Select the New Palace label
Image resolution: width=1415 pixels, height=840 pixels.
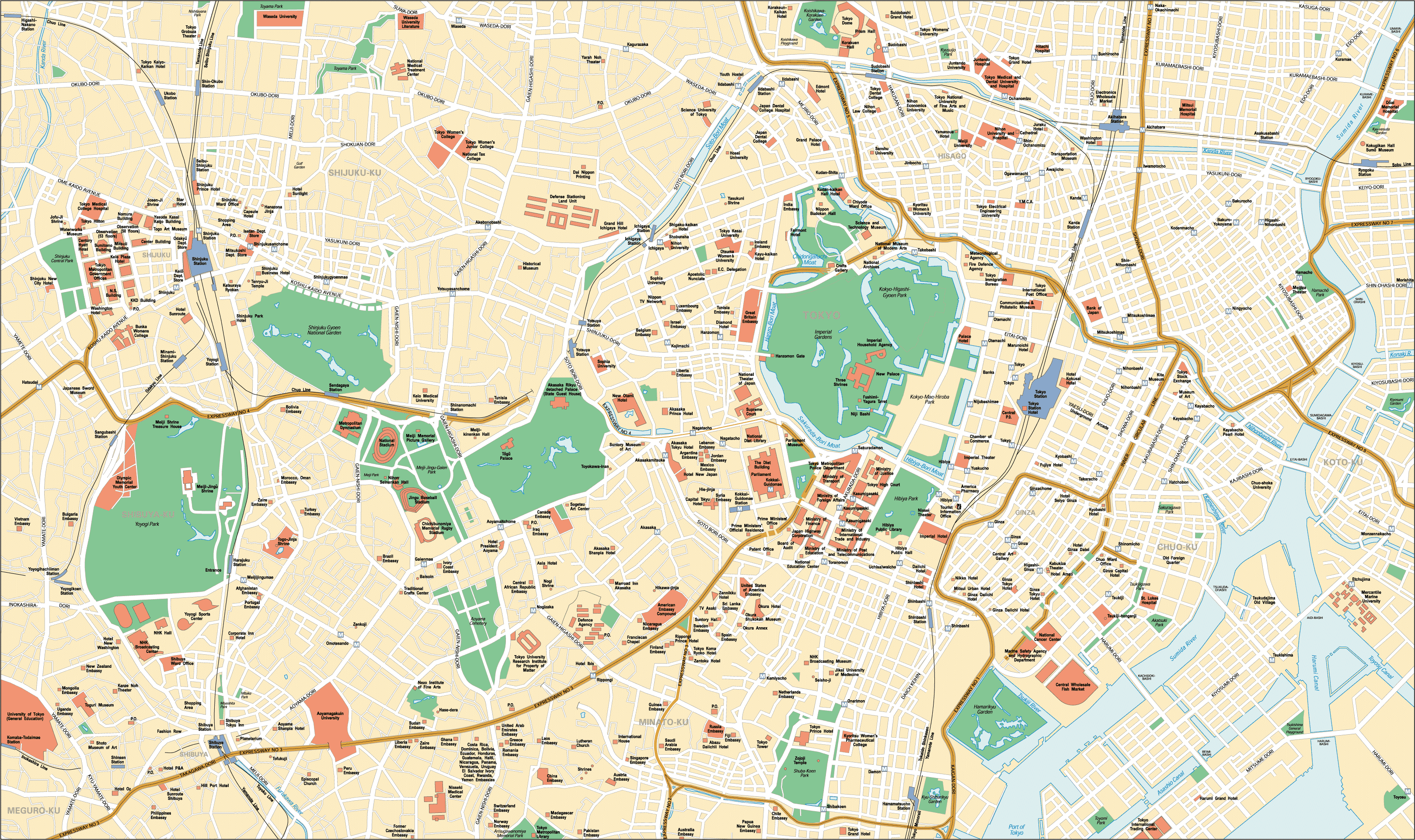[x=887, y=374]
